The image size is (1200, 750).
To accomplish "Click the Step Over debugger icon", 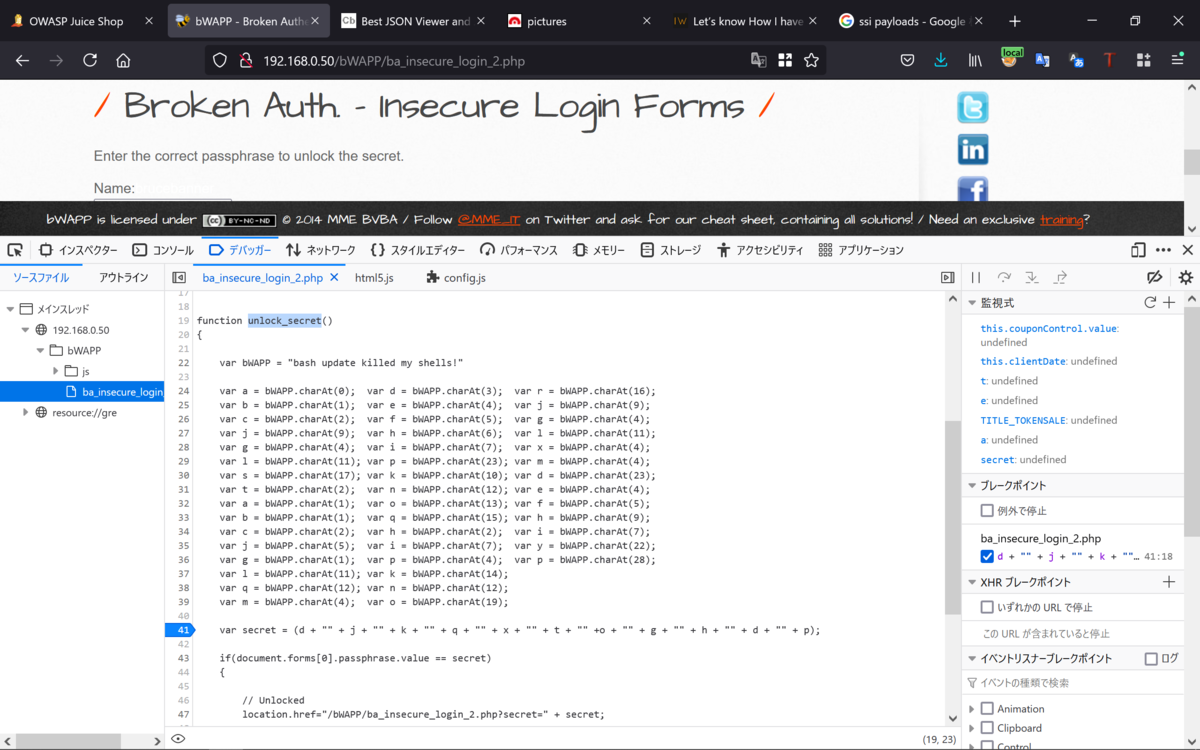I will click(x=1004, y=277).
